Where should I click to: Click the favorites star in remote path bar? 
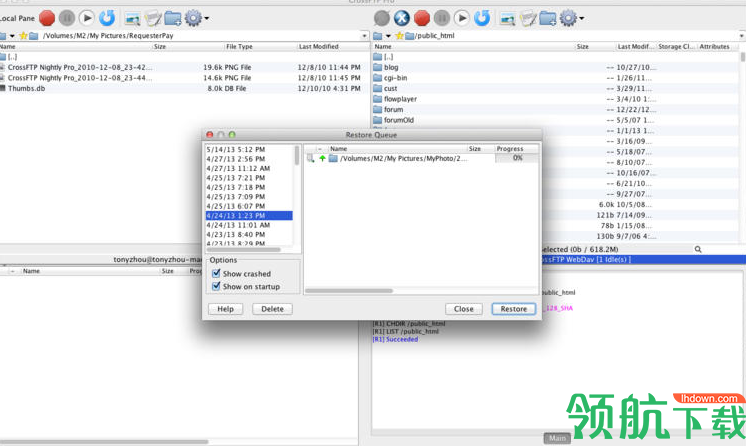(x=399, y=36)
